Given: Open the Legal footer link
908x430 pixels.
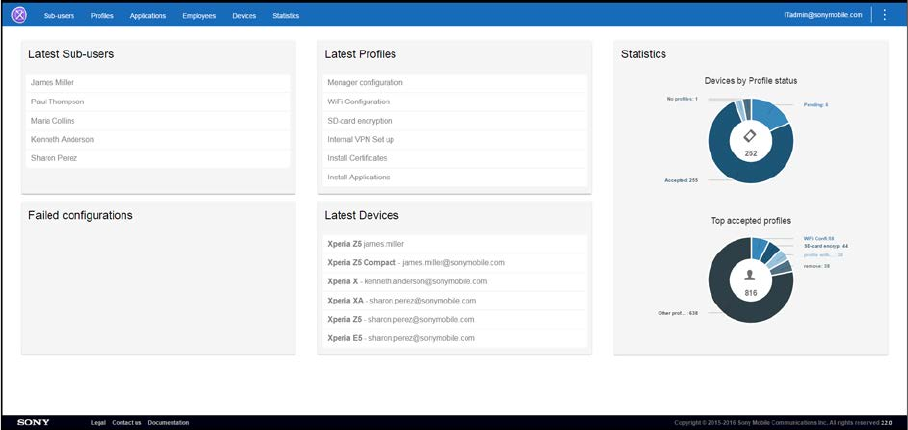Looking at the screenshot, I should pos(98,423).
